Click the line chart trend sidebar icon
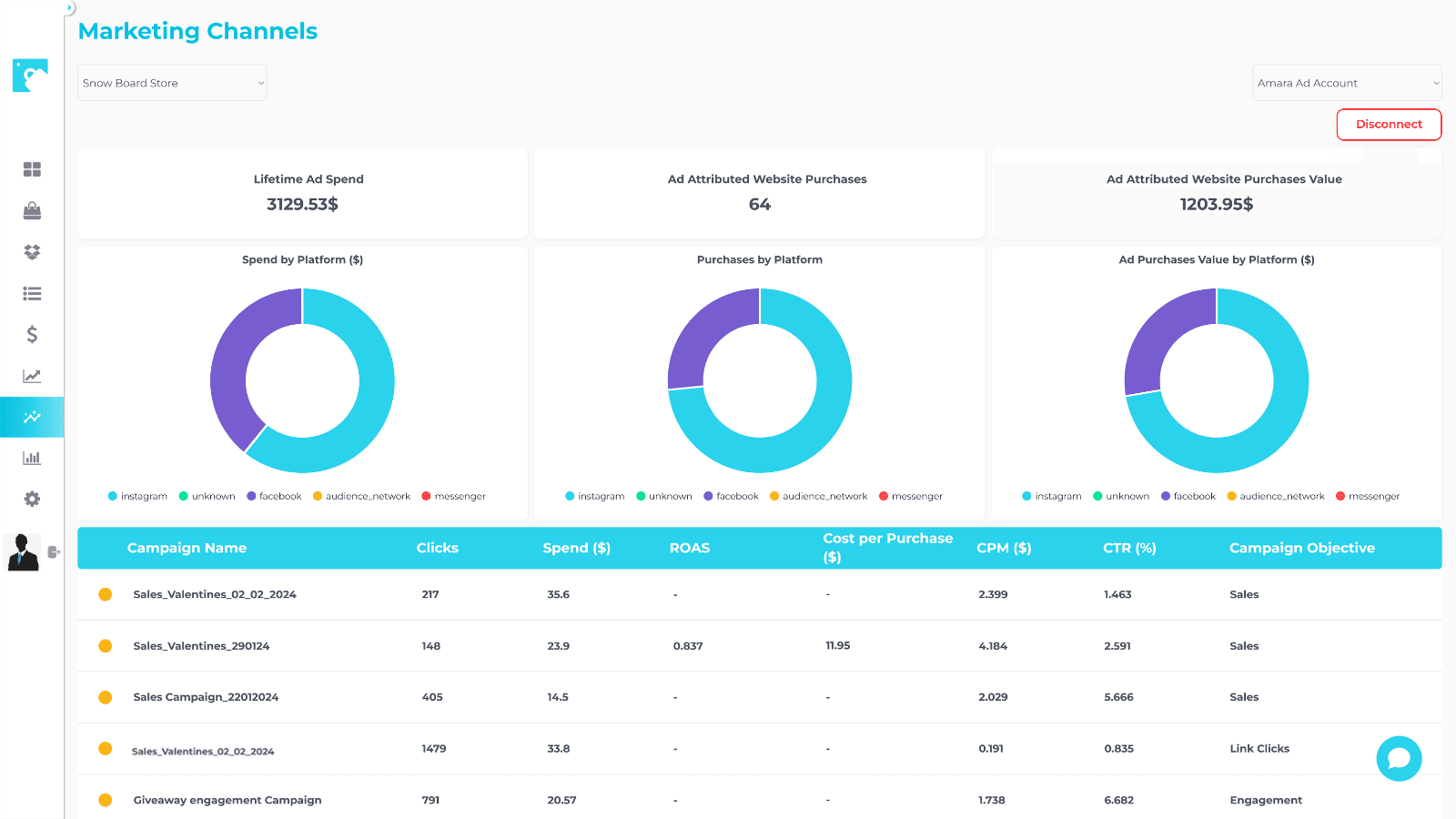 tap(32, 376)
